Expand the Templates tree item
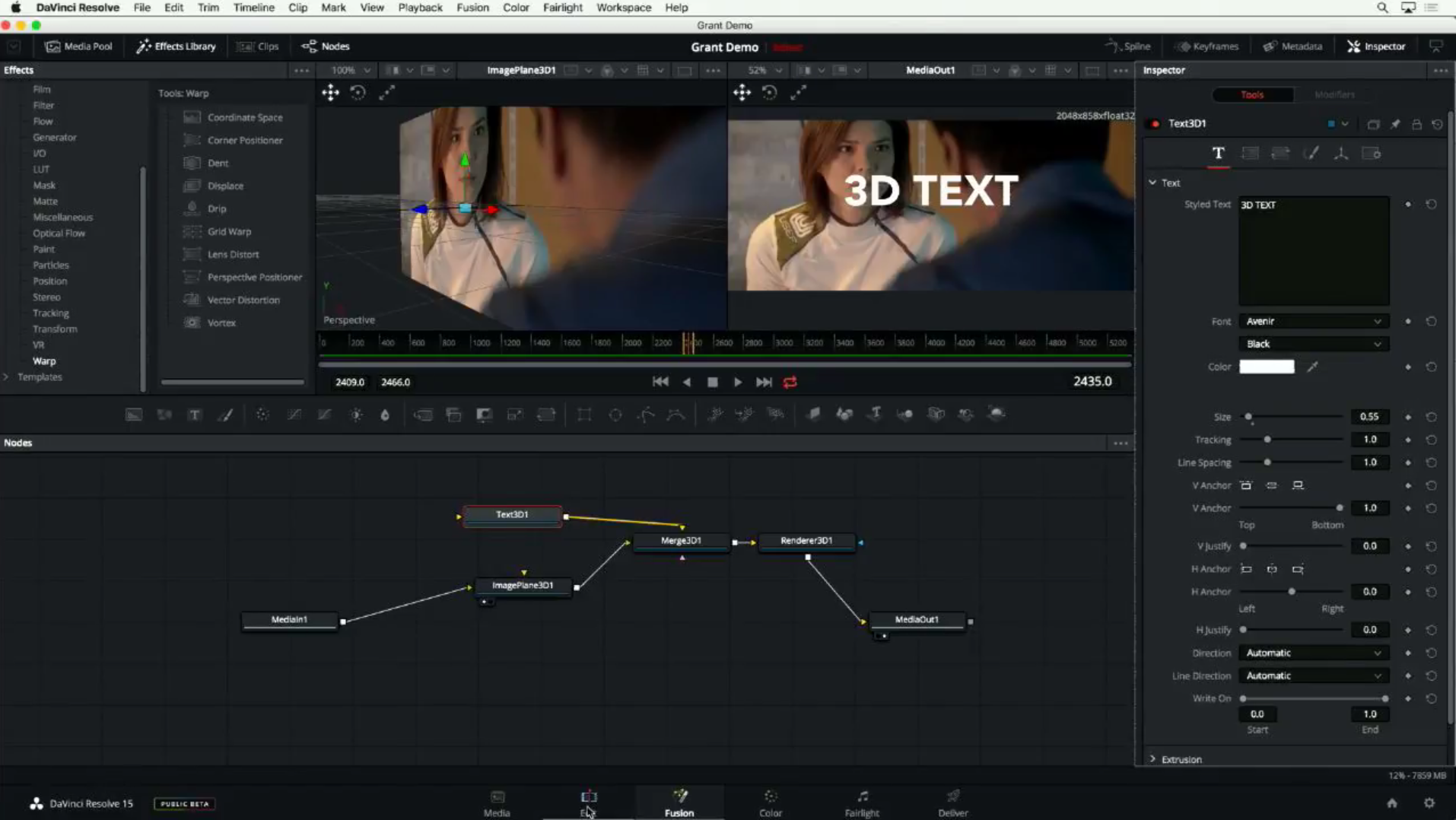The image size is (1456, 820). click(x=6, y=377)
